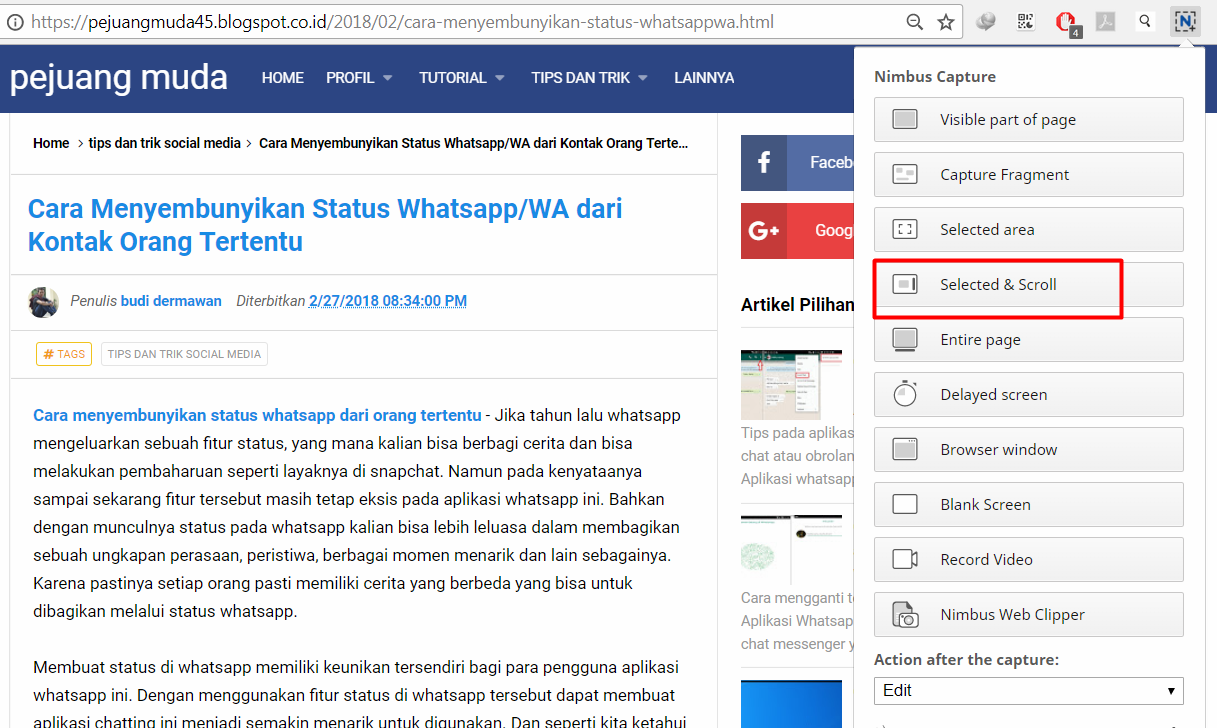Click the pejuang muda site logo
This screenshot has width=1217, height=728.
[x=119, y=77]
